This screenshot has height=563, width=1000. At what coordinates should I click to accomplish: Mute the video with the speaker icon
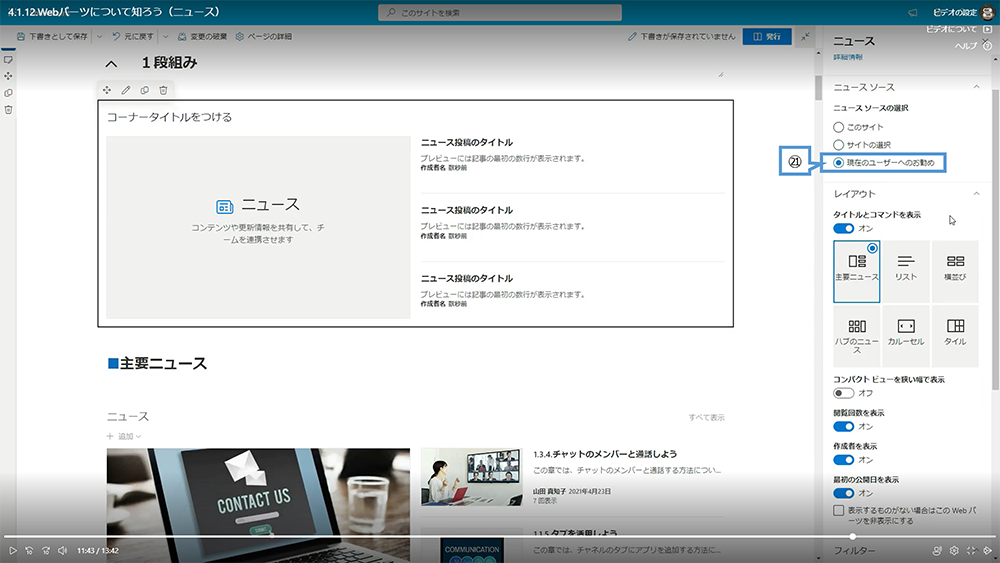click(62, 550)
